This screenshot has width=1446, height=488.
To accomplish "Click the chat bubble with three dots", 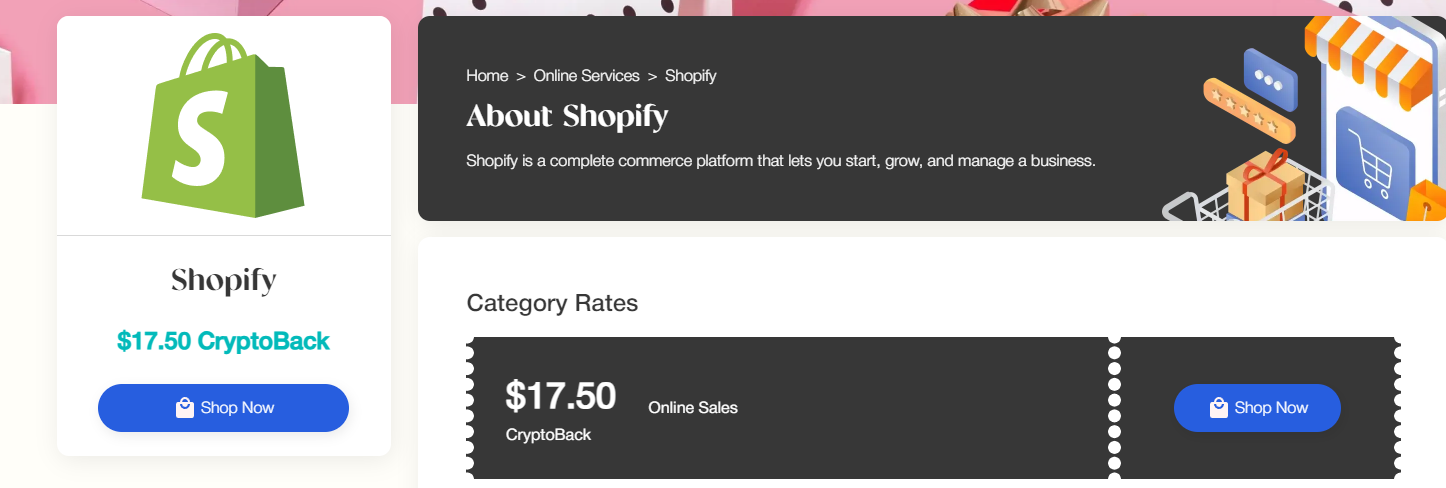I will tap(1269, 79).
